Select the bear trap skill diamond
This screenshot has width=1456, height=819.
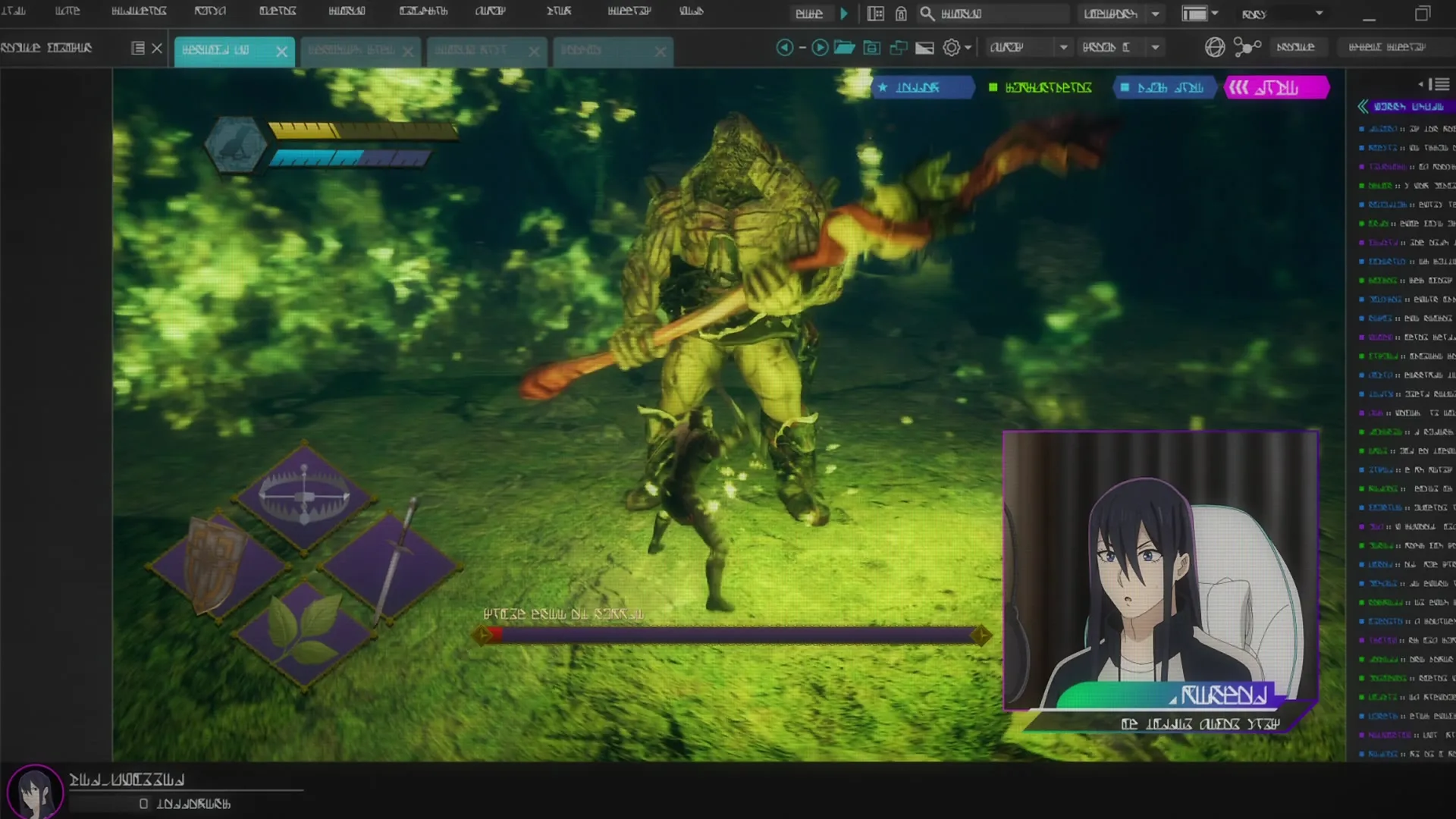304,497
